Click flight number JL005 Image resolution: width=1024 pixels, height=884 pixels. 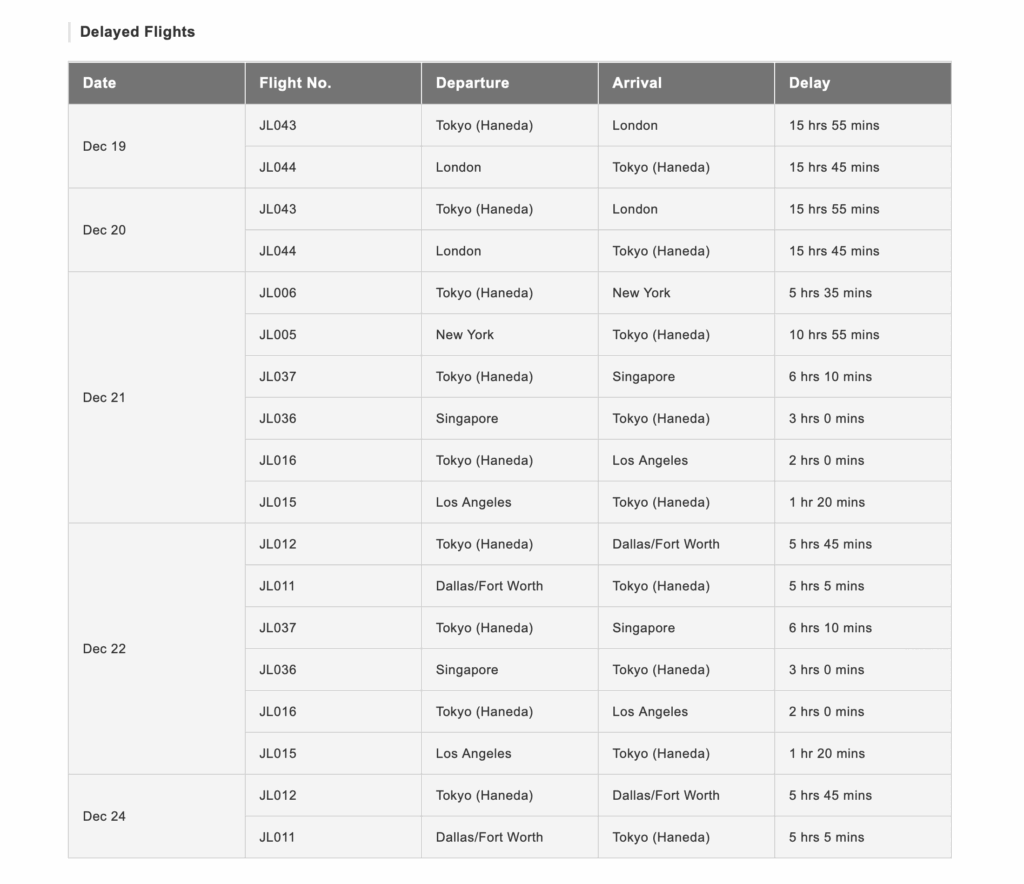[x=278, y=335]
